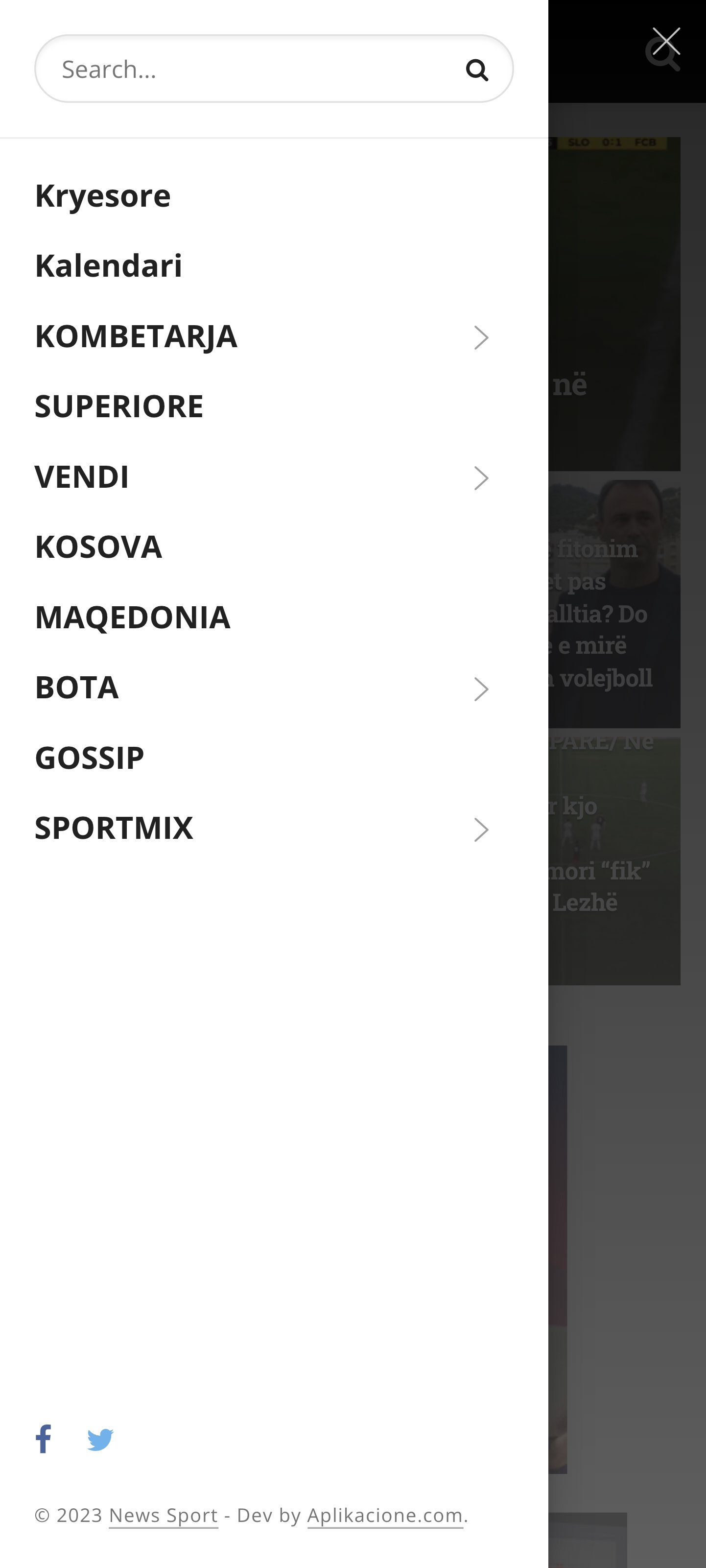The height and width of the screenshot is (1568, 706).
Task: Open the Facebook icon link
Action: 43,1439
